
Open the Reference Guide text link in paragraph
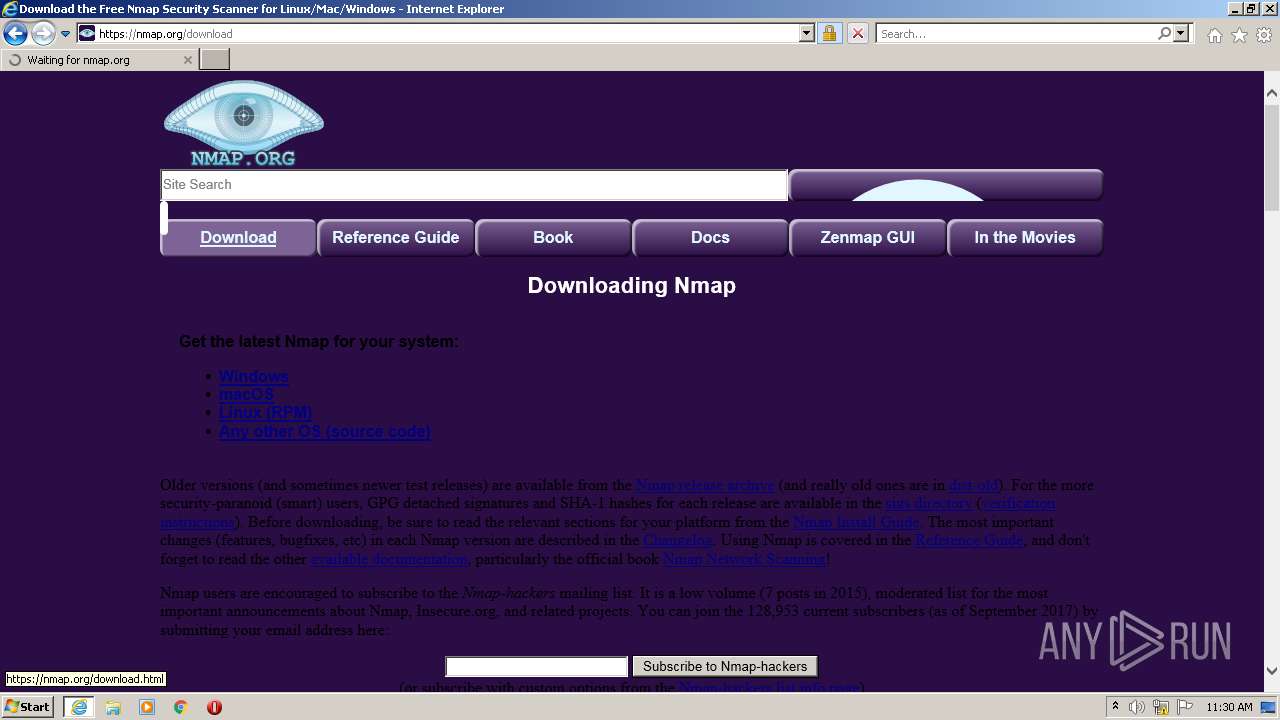(x=969, y=540)
